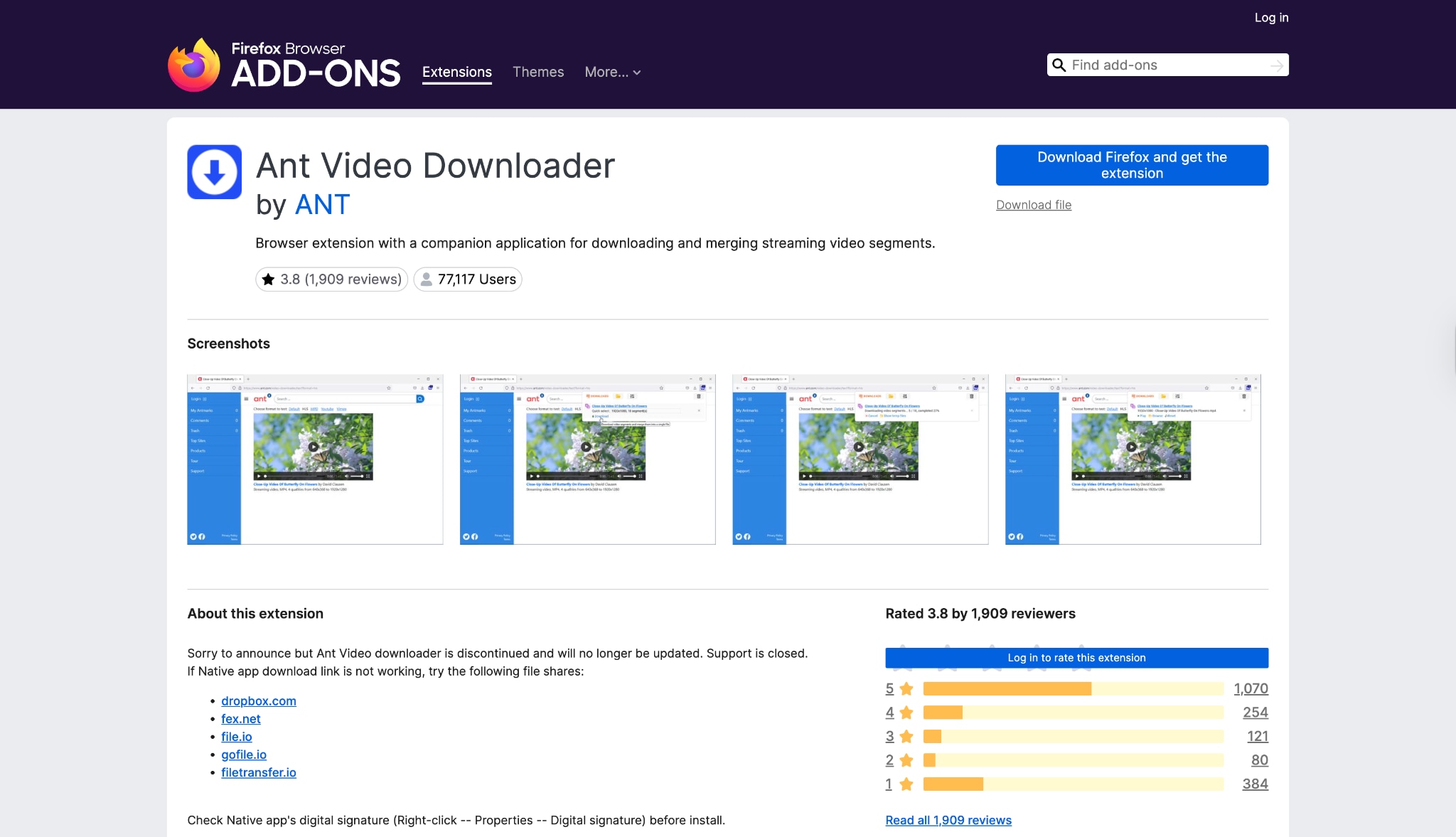This screenshot has height=837, width=1456.
Task: Click the search submit arrow icon
Action: [1278, 65]
